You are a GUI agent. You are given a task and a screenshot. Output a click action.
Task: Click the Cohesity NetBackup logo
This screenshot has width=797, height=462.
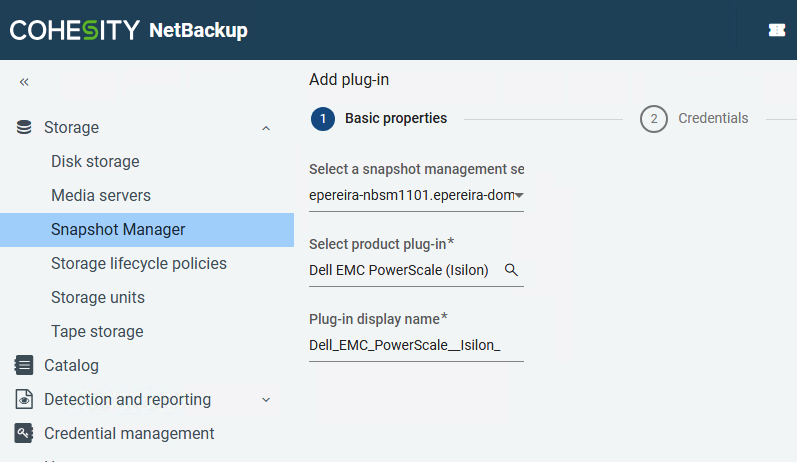[128, 30]
